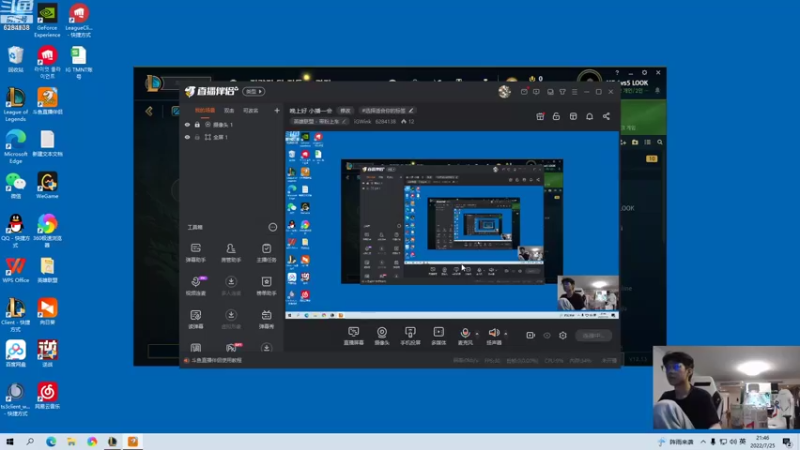Open the Windows notification center icon
800x450 pixels.
787,441
